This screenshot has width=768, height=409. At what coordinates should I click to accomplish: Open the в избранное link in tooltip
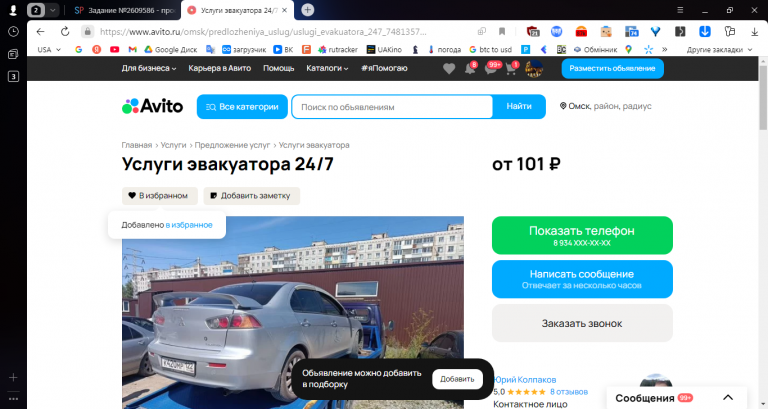(189, 225)
